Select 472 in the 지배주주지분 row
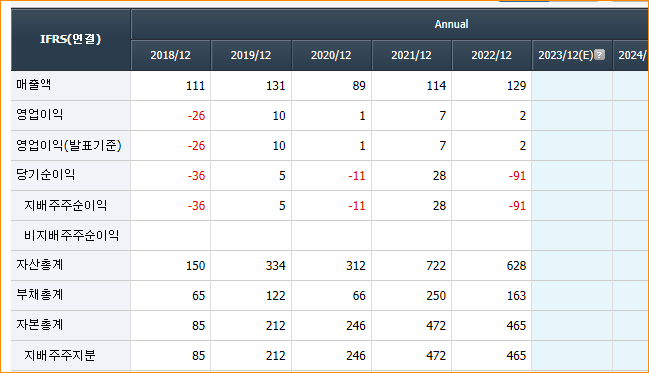 (x=436, y=356)
